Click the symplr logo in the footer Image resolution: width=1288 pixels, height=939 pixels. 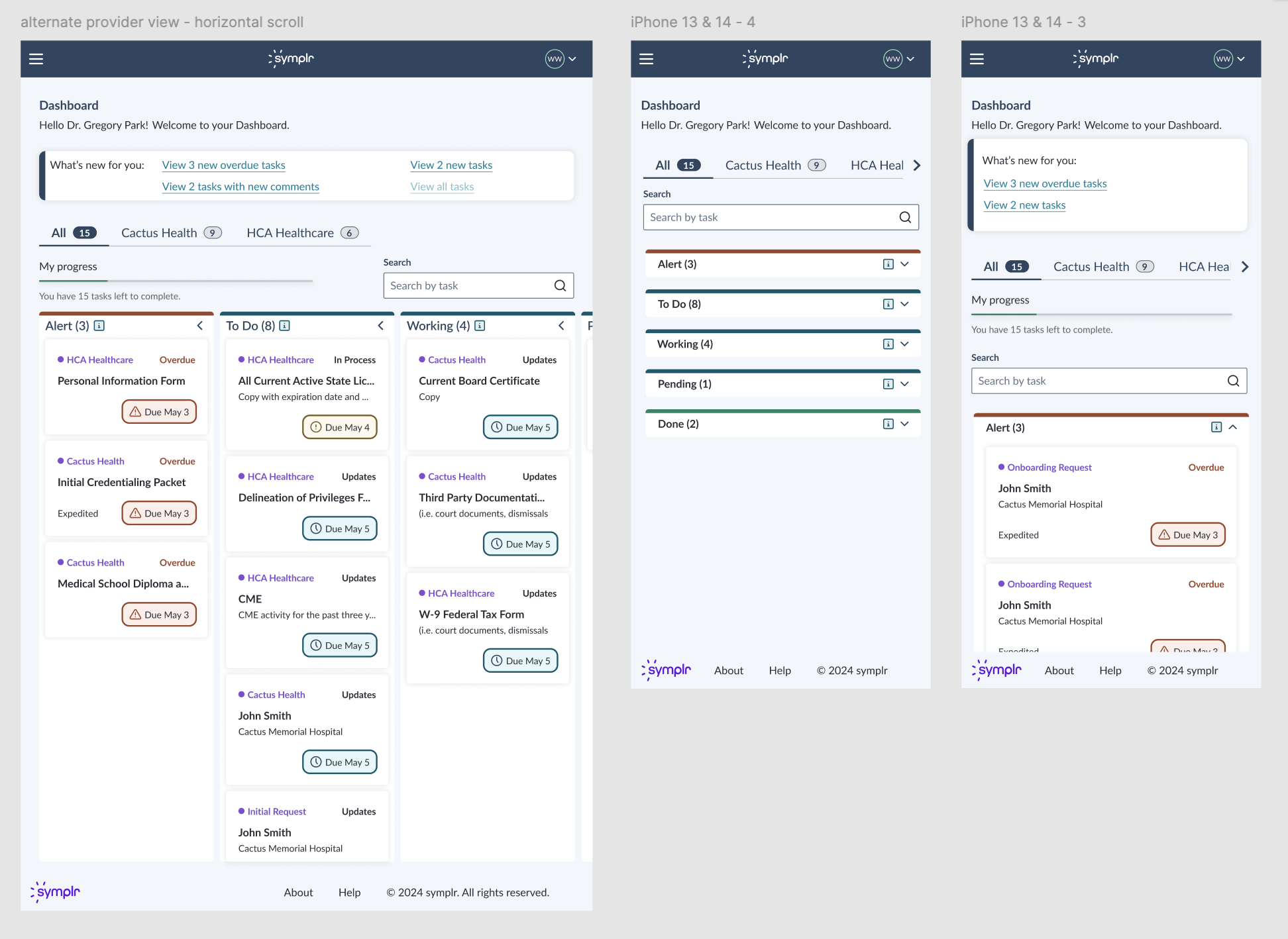point(55,892)
